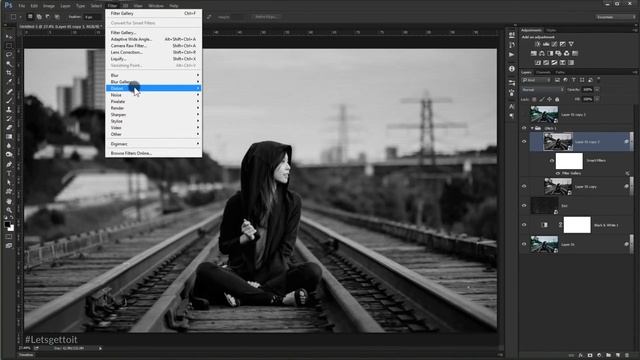The height and width of the screenshot is (360, 640).
Task: Switch to the Paths tab
Action: [560, 72]
